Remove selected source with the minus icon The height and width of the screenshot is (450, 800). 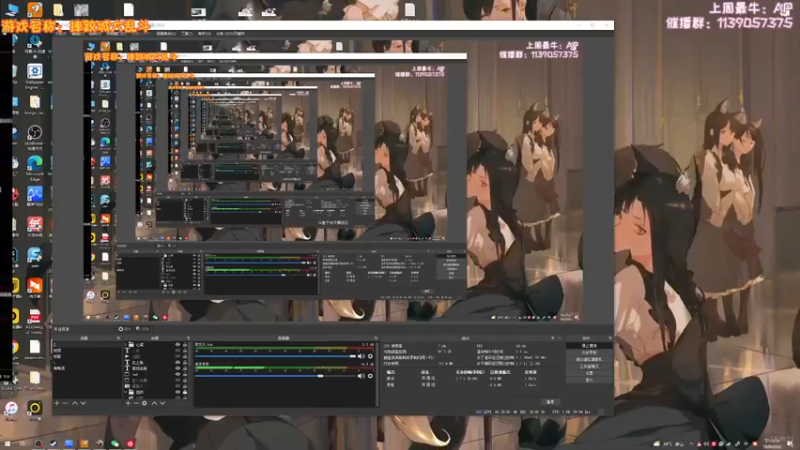point(136,403)
